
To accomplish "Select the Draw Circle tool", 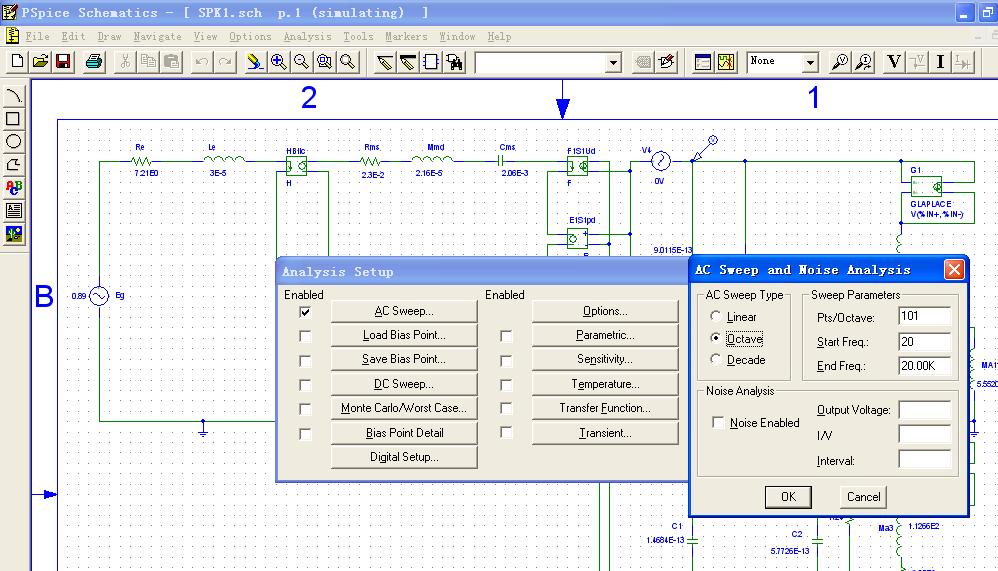I will (x=13, y=141).
